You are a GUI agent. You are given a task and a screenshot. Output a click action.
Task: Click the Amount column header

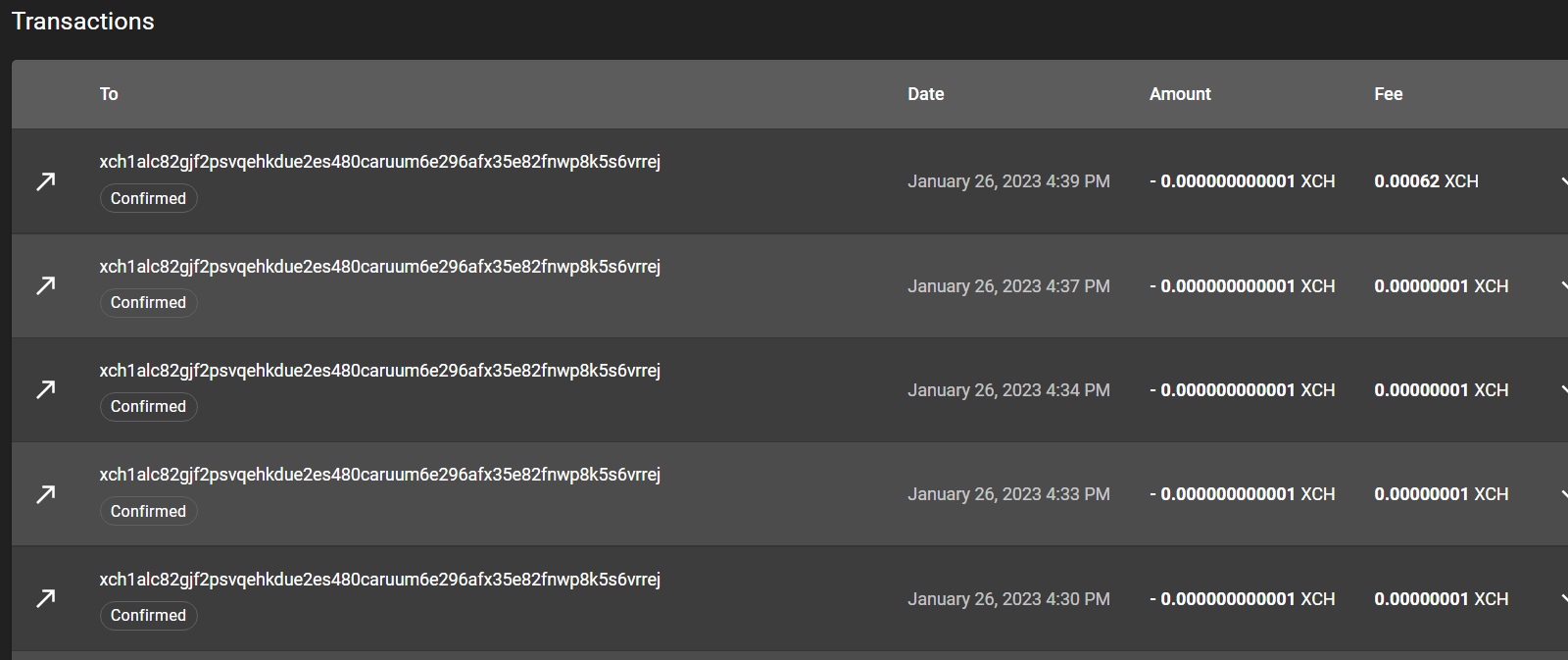[1180, 93]
